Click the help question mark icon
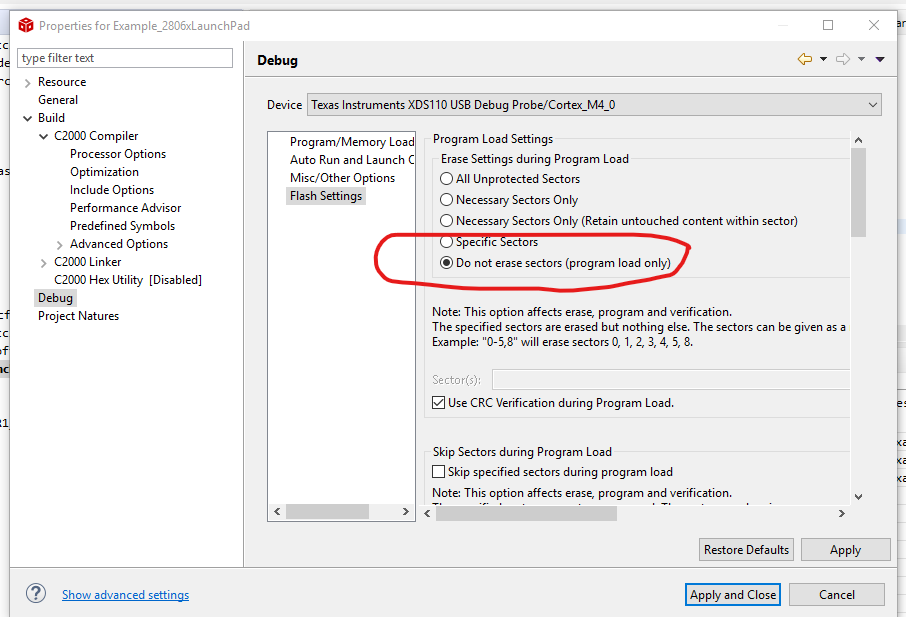Screen dimensions: 906x617 point(36,593)
